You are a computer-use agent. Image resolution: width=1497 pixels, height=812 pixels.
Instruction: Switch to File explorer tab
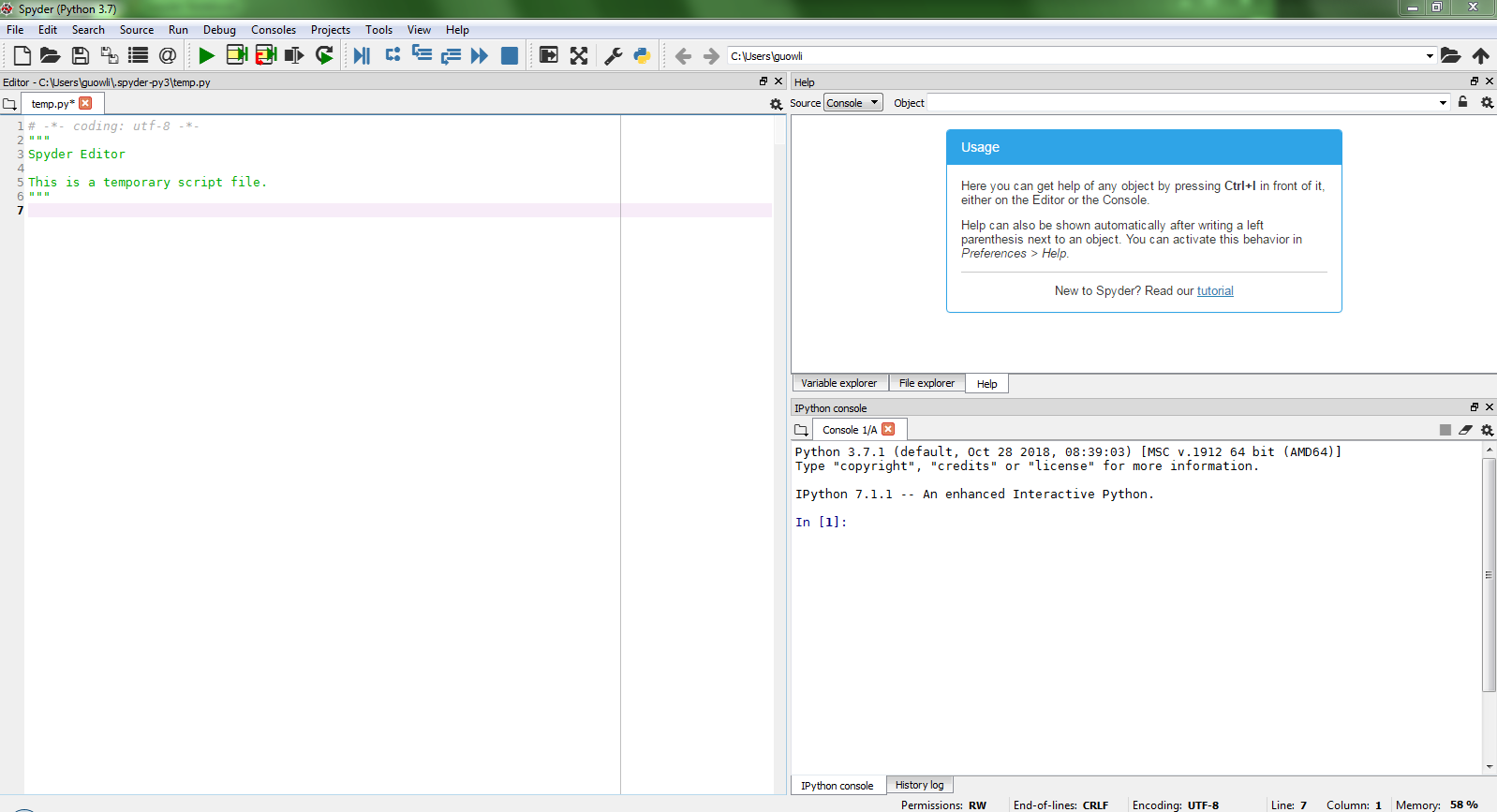[x=926, y=383]
